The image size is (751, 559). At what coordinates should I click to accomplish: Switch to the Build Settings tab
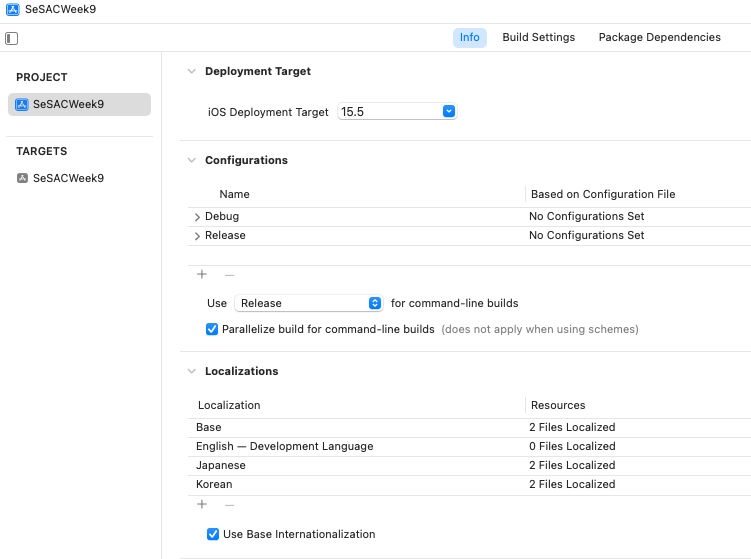click(538, 37)
